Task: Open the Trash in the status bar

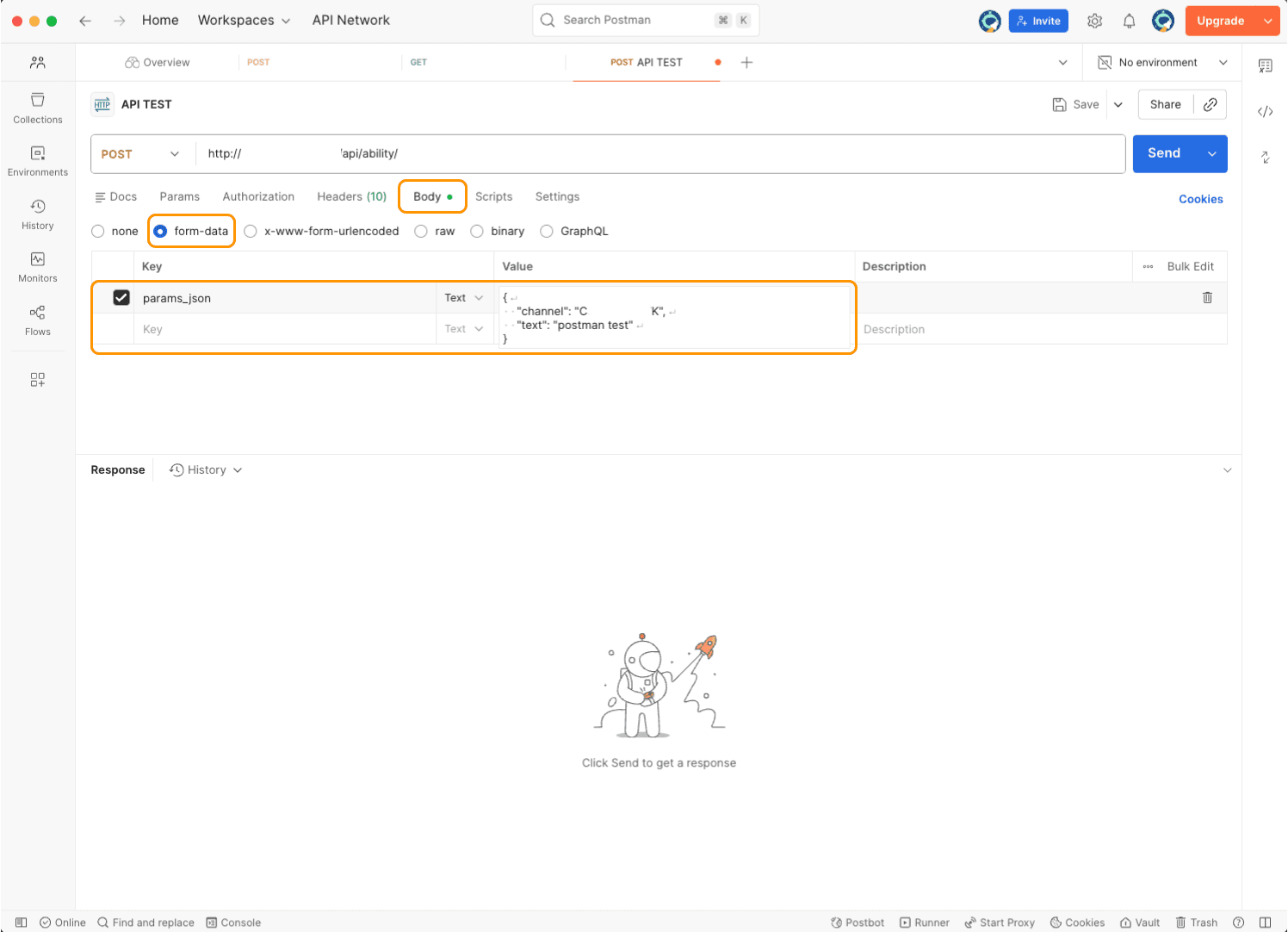Action: tap(1197, 923)
